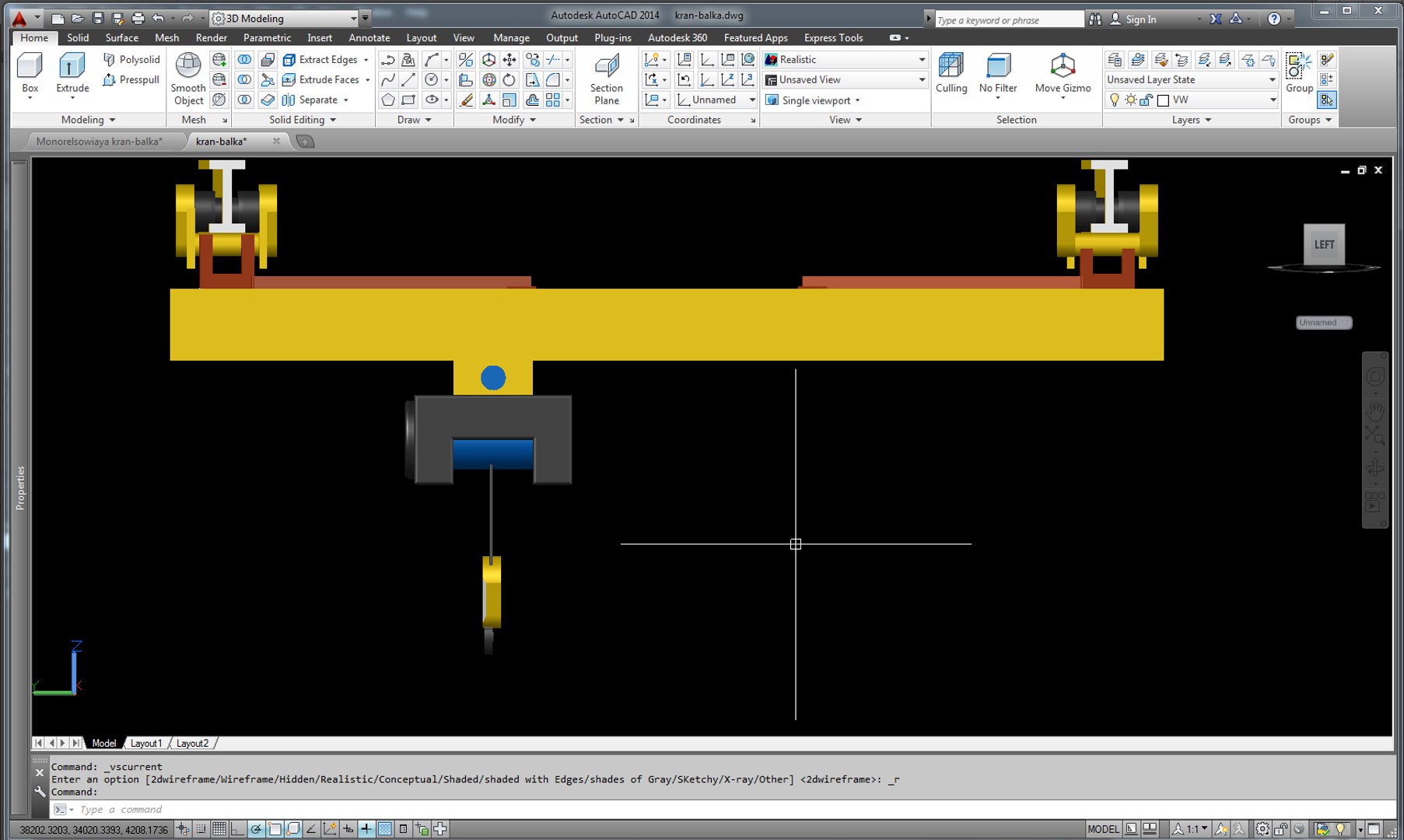Click the Save icon in quick access toolbar
The image size is (1404, 840).
tap(98, 18)
